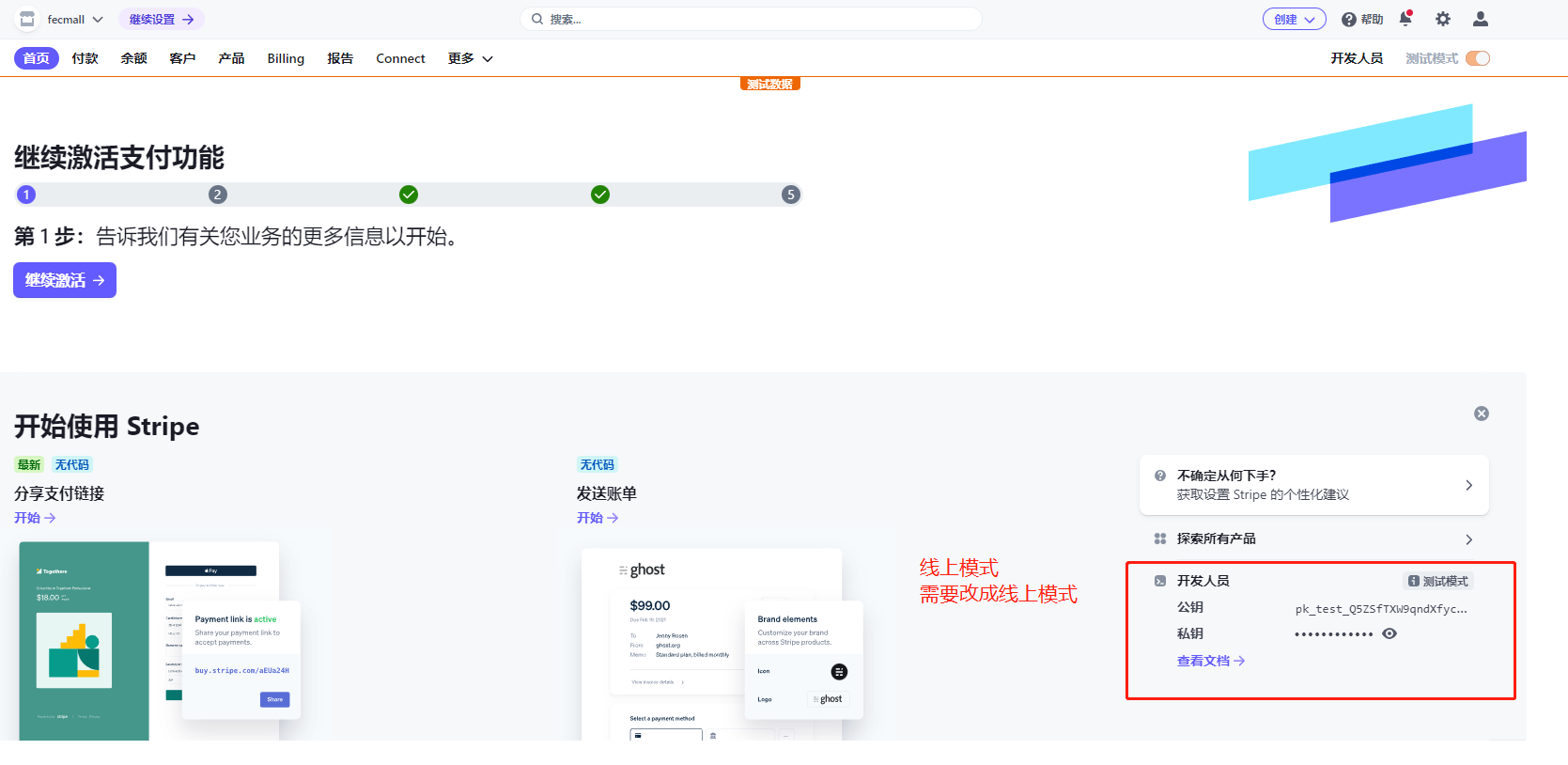Open the 余额 tab

[134, 58]
